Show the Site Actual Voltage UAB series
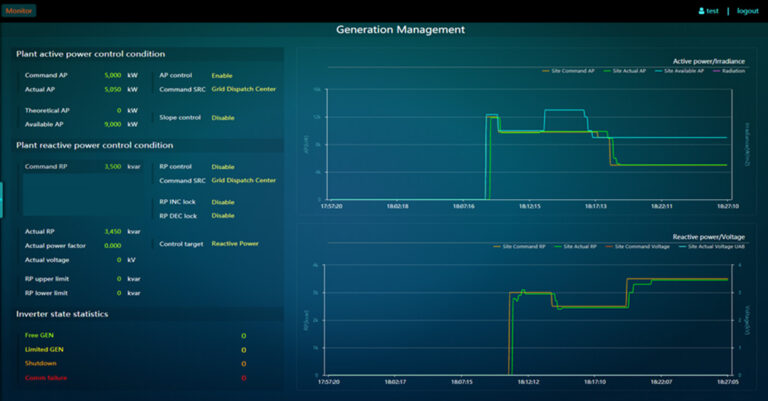This screenshot has height=401, width=768. point(706,246)
